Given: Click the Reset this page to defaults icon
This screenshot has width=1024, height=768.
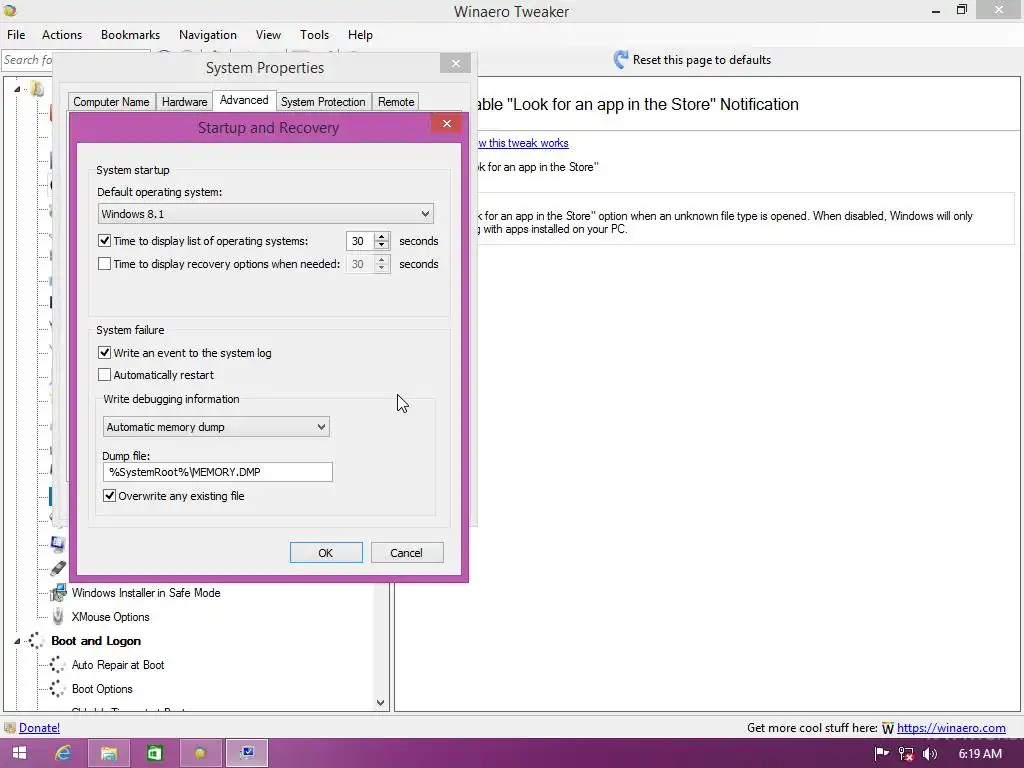Looking at the screenshot, I should 620,60.
